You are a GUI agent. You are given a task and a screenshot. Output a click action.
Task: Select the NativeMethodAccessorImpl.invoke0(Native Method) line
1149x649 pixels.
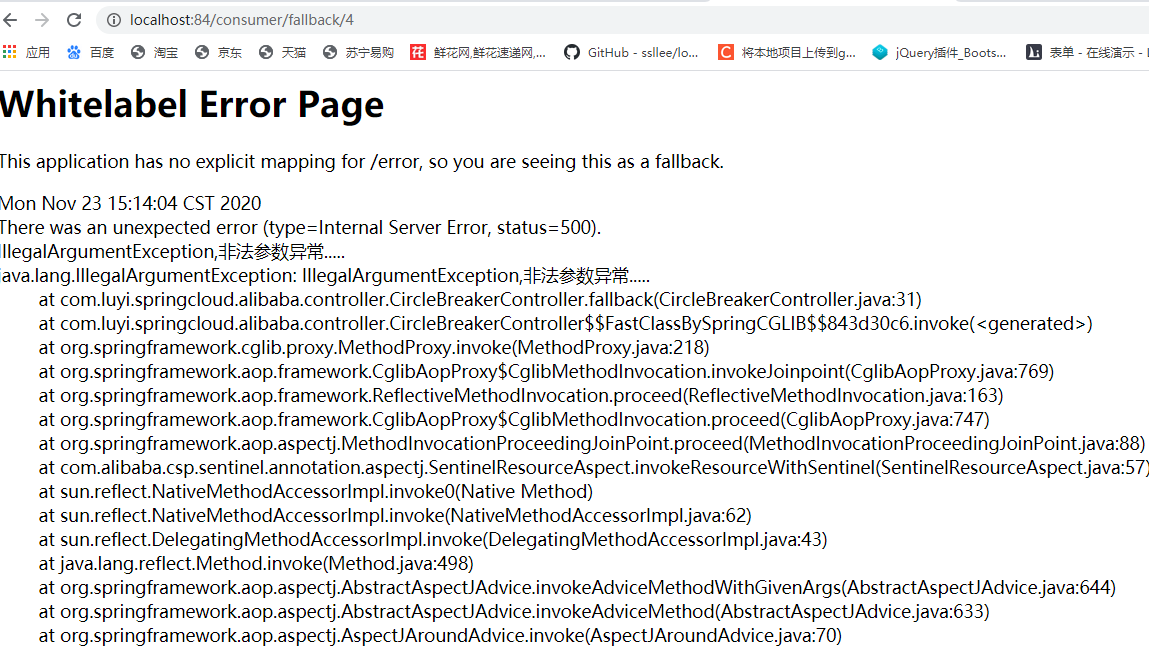(x=316, y=492)
